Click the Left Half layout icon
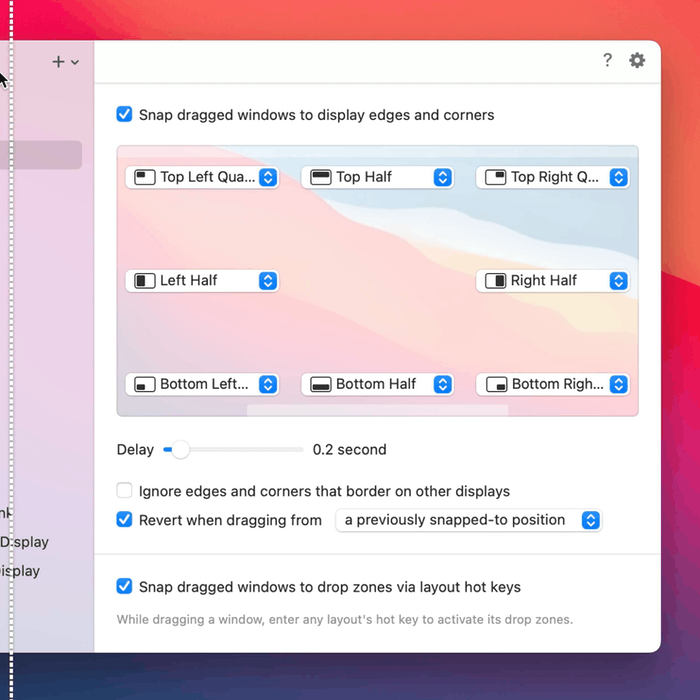The image size is (700, 700). [x=146, y=281]
